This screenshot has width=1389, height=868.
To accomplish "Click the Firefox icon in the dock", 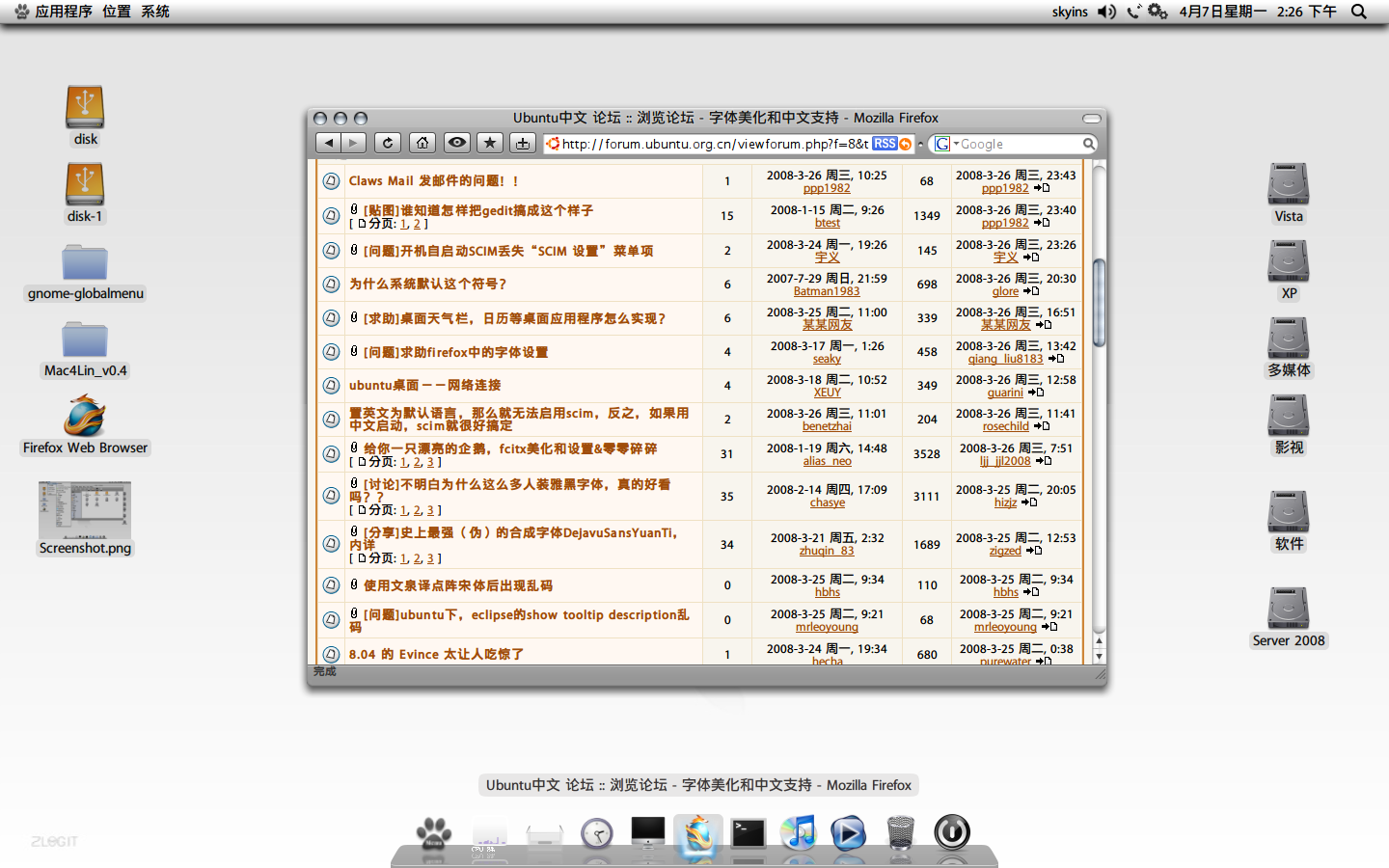I will click(698, 835).
